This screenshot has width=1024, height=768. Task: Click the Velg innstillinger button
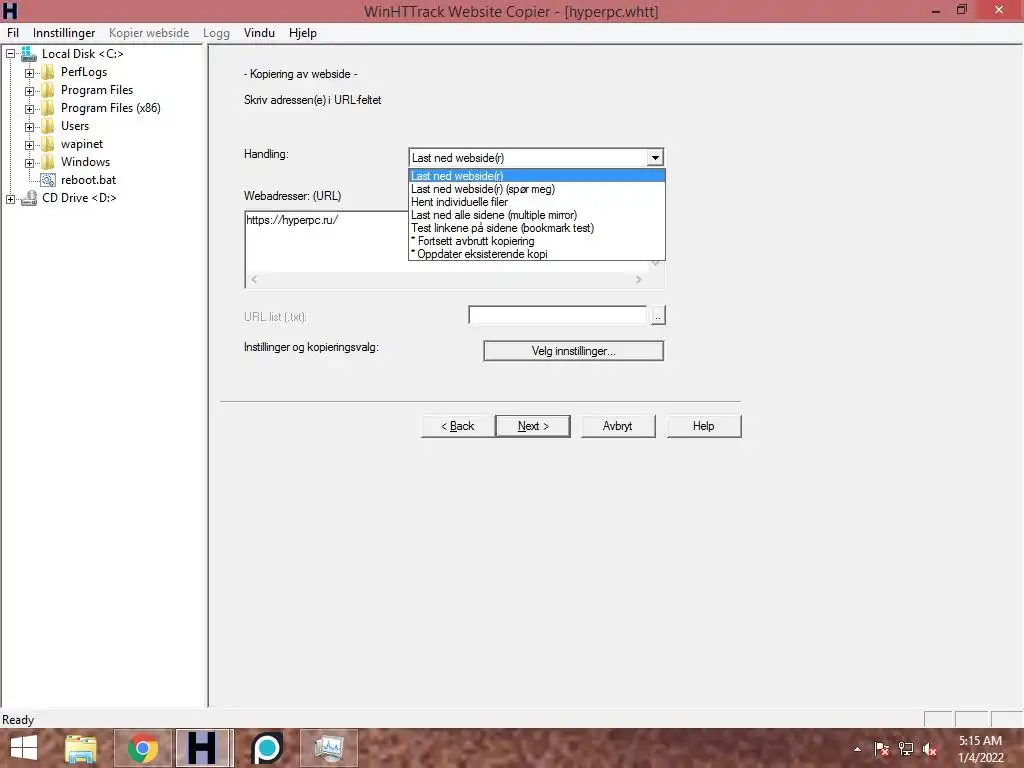(573, 351)
